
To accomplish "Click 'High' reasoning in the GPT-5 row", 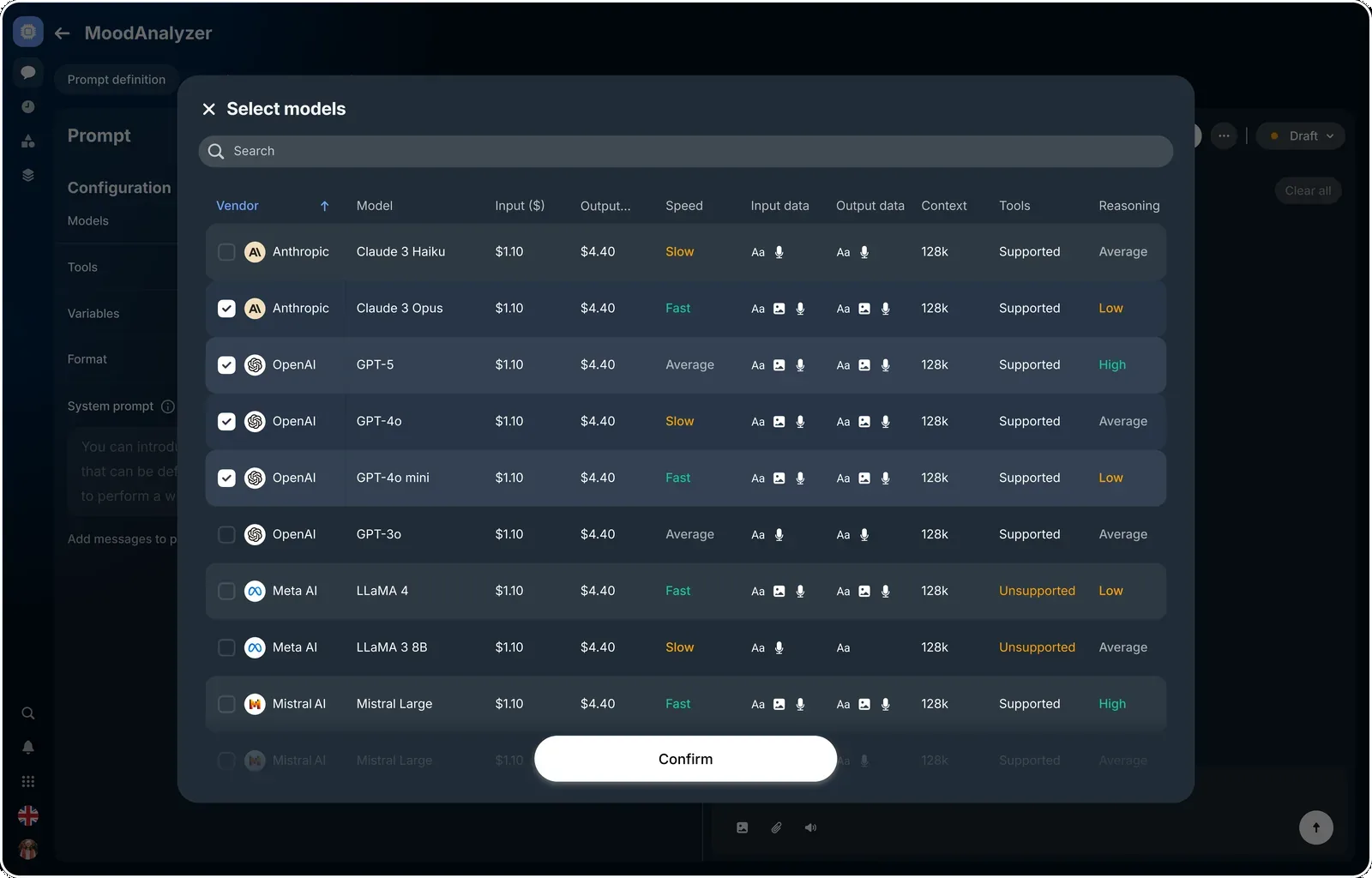I will point(1112,365).
